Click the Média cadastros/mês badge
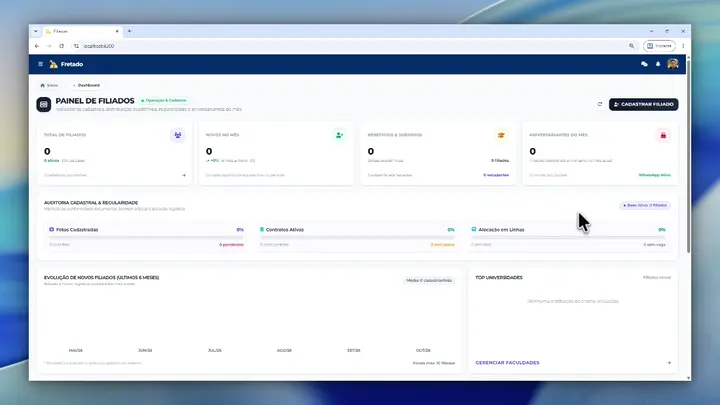This screenshot has height=405, width=720. click(x=429, y=280)
